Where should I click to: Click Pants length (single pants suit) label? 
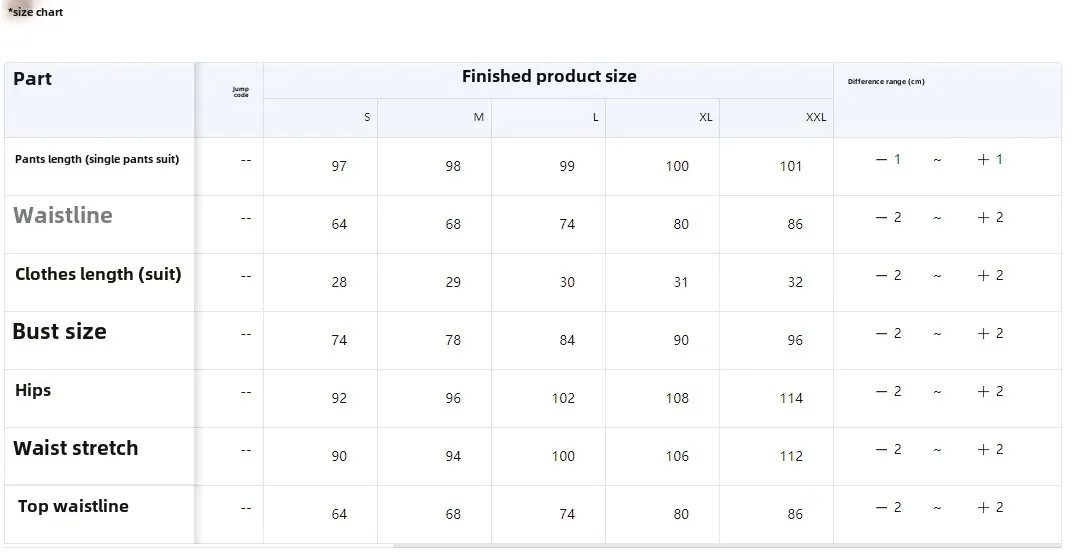click(97, 159)
